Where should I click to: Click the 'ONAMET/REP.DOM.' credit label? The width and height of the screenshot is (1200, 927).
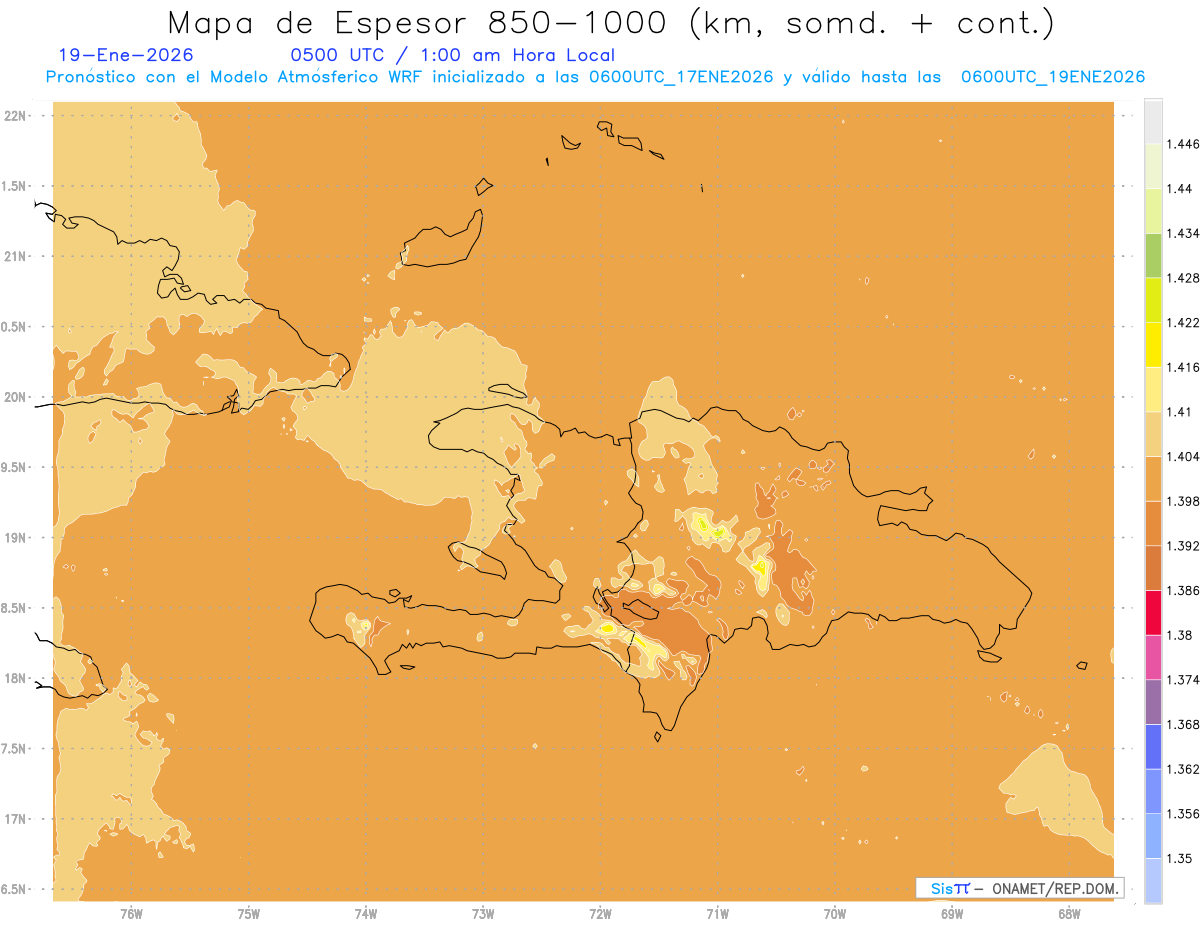[1054, 888]
